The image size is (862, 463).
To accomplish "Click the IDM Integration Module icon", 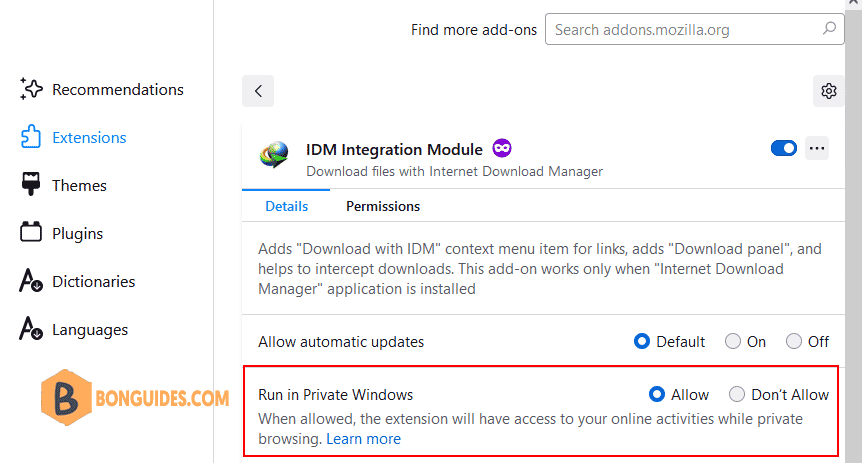I will 274,155.
